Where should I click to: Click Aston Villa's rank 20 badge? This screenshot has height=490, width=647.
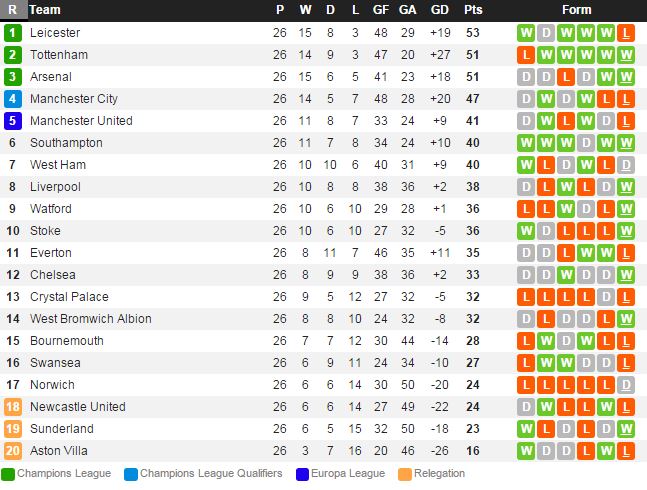pos(12,451)
